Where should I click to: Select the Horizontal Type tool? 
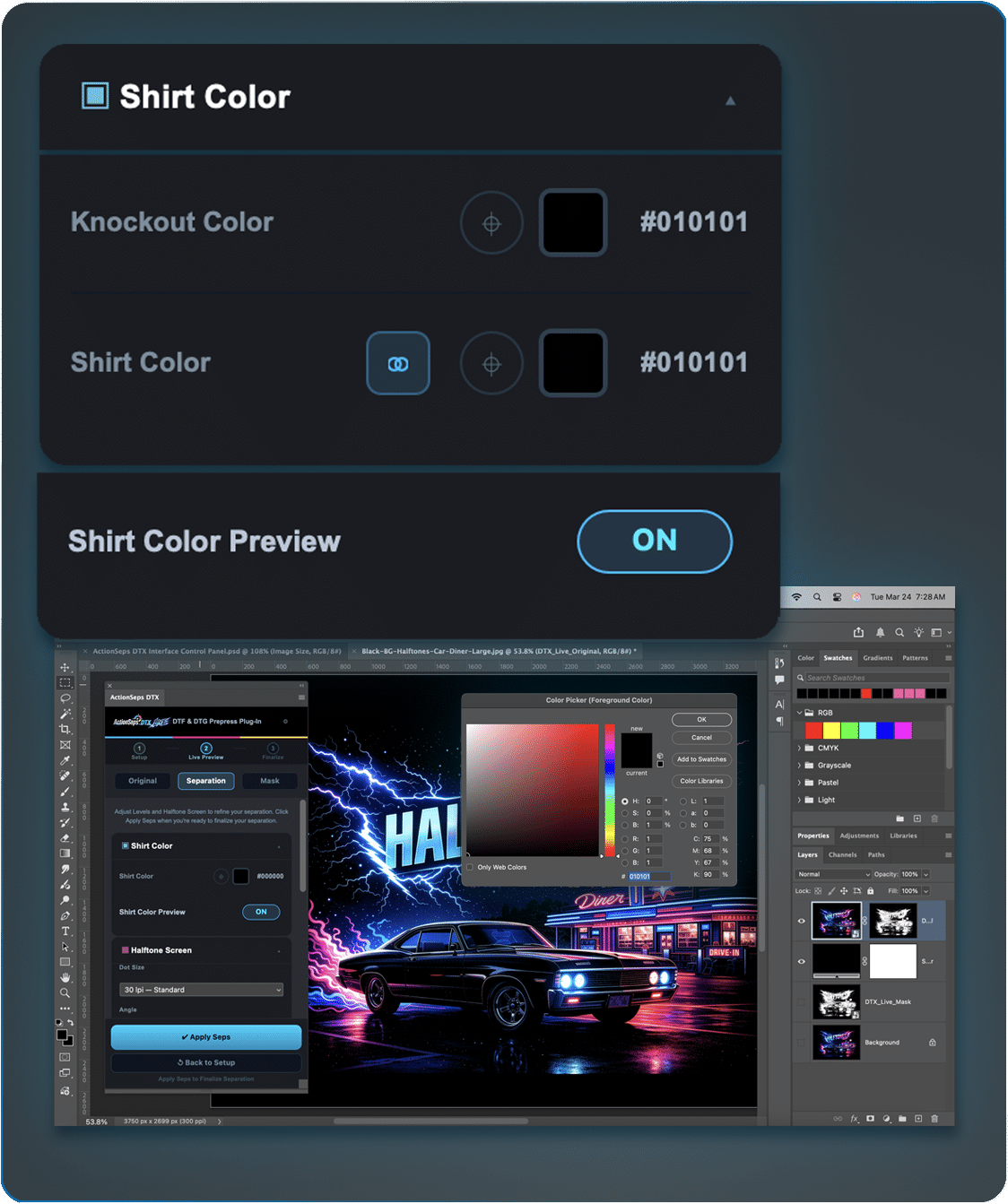65,931
